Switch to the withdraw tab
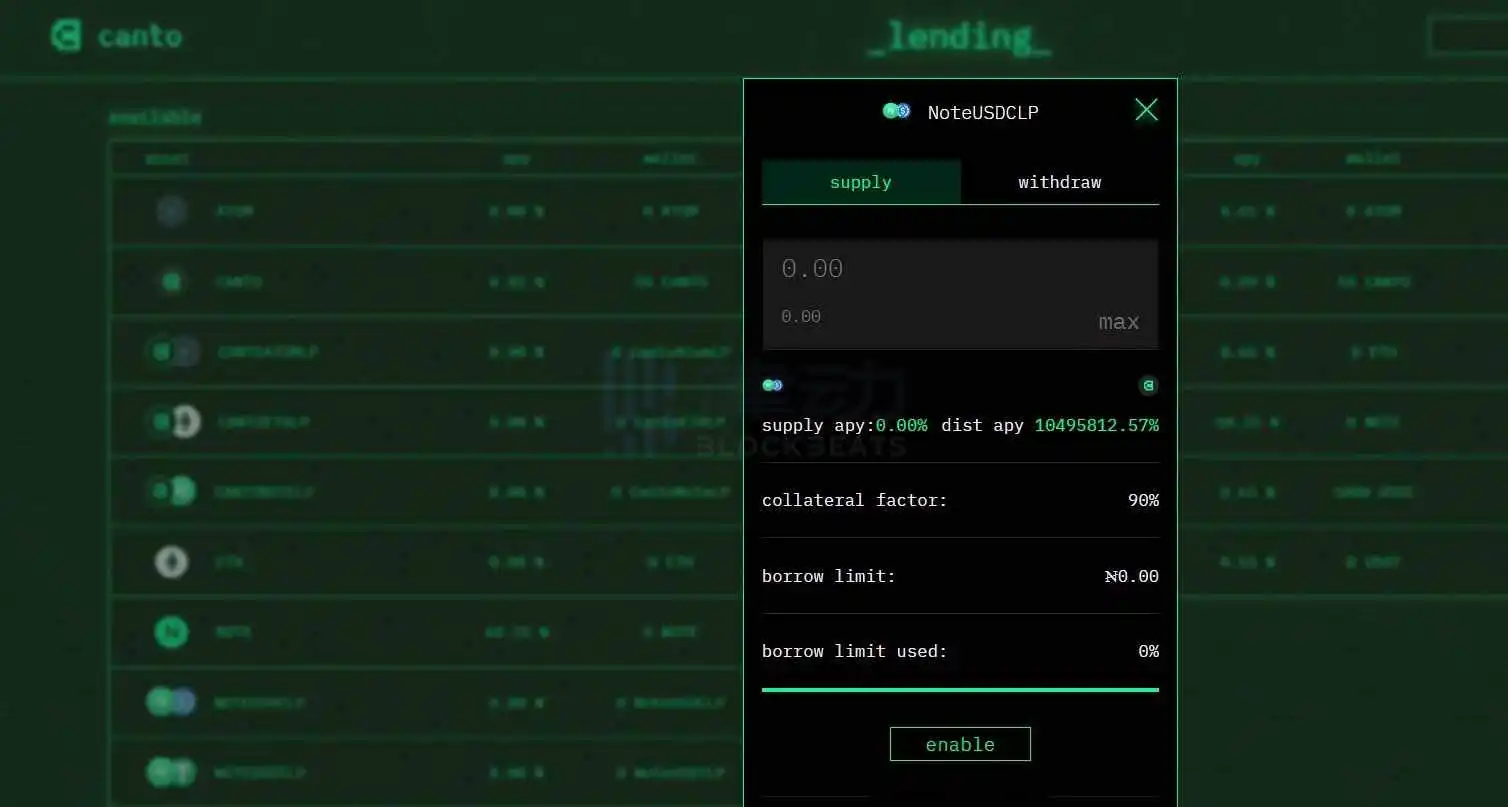The height and width of the screenshot is (807, 1508). pyautogui.click(x=1059, y=182)
